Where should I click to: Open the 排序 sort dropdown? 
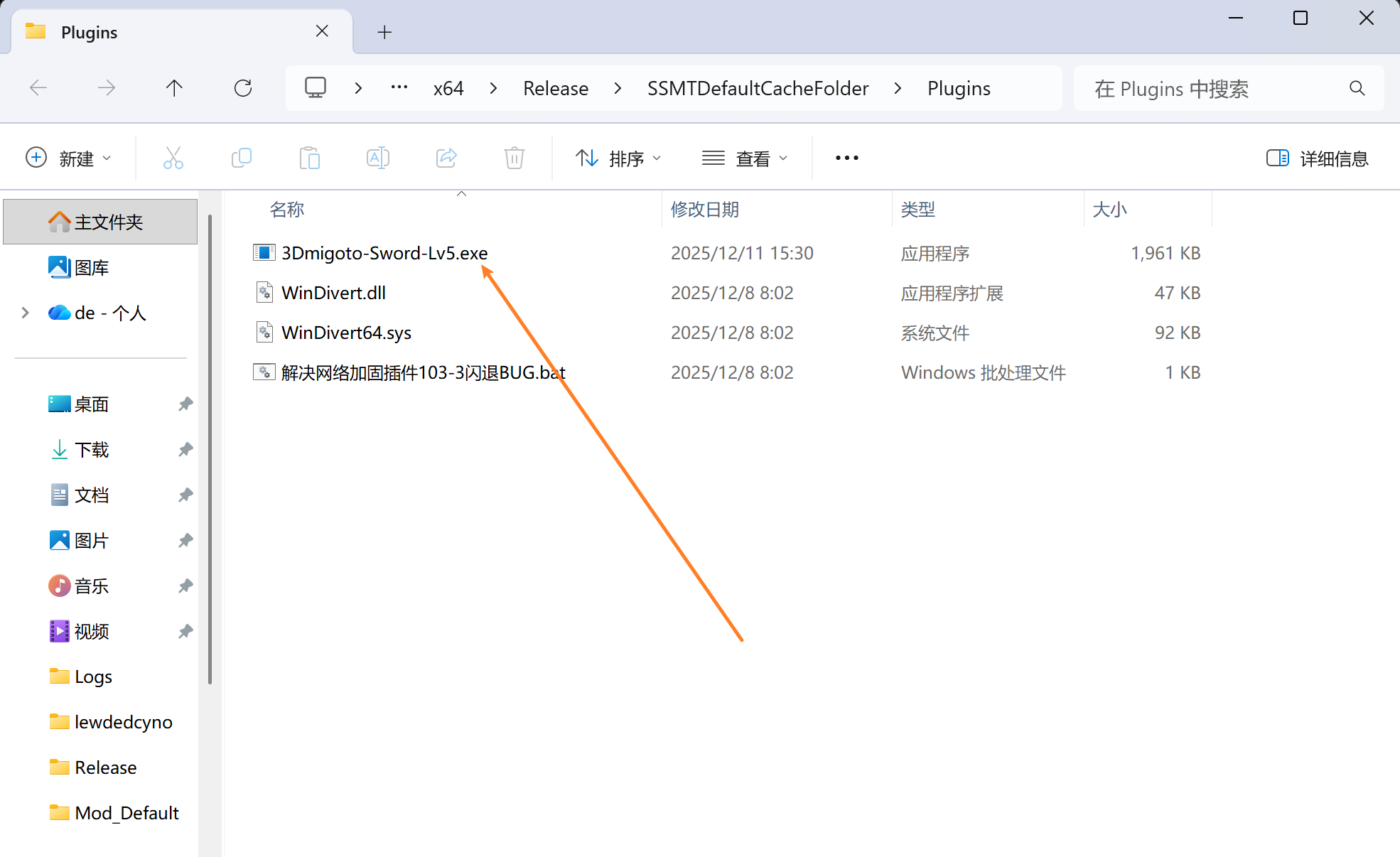618,158
